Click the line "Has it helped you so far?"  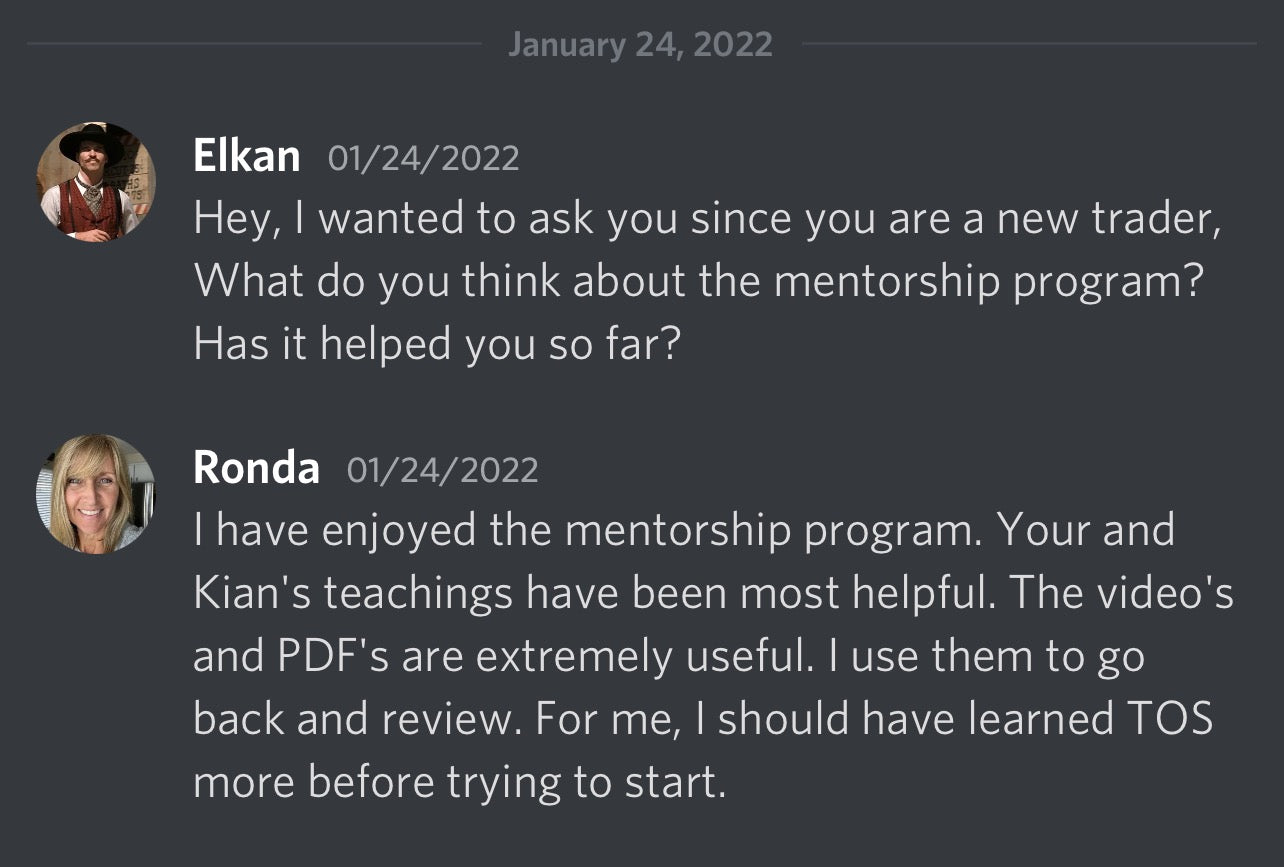[x=437, y=344]
